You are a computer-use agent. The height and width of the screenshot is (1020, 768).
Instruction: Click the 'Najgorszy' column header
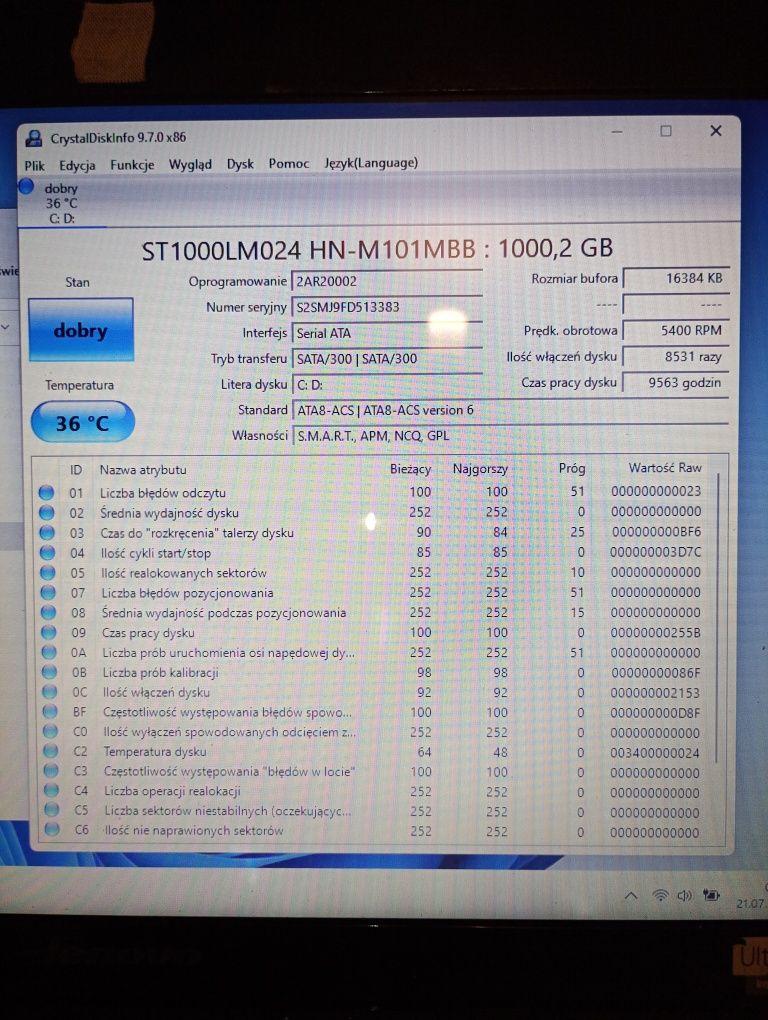480,468
